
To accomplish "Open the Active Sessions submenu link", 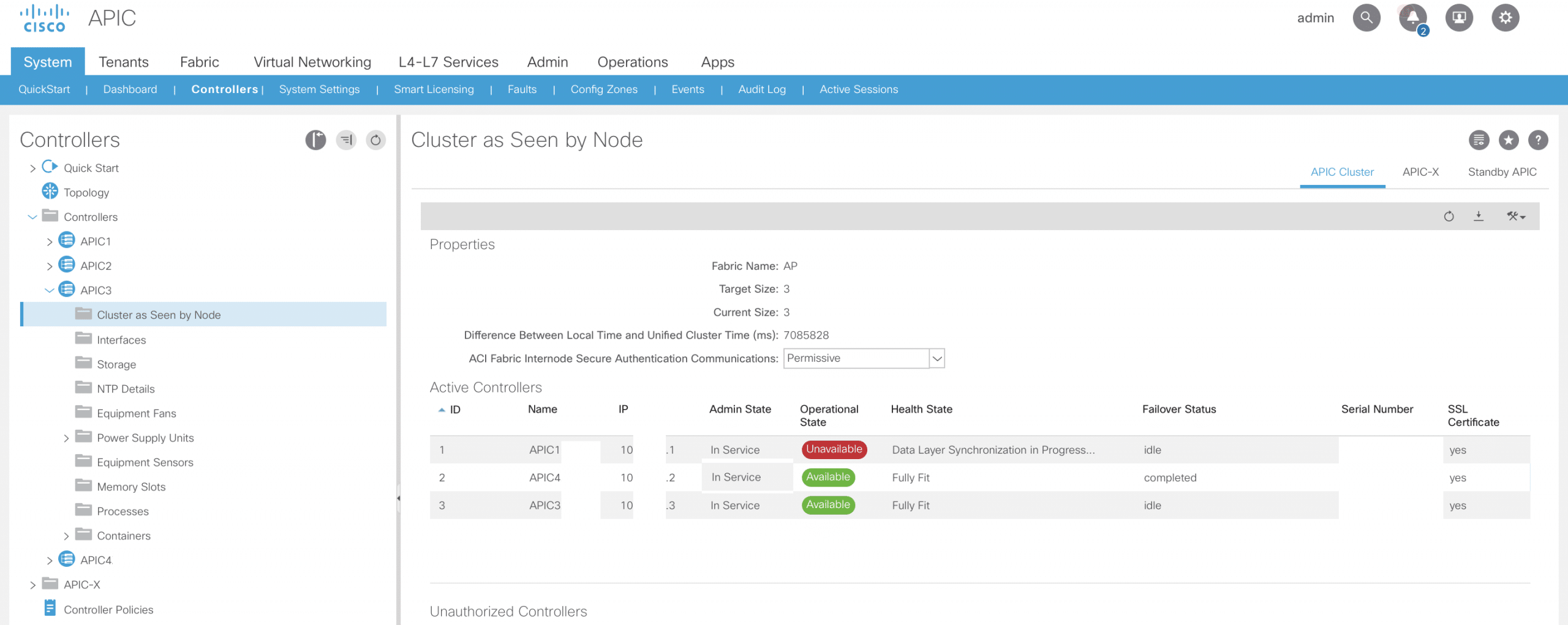I will coord(859,89).
